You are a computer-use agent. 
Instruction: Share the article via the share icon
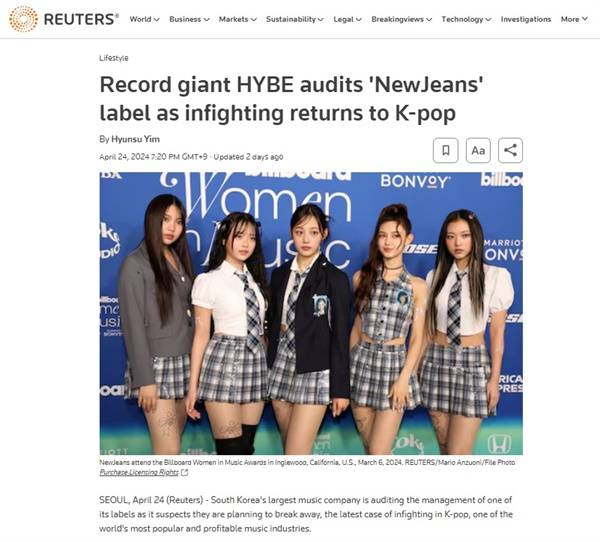tap(510, 150)
